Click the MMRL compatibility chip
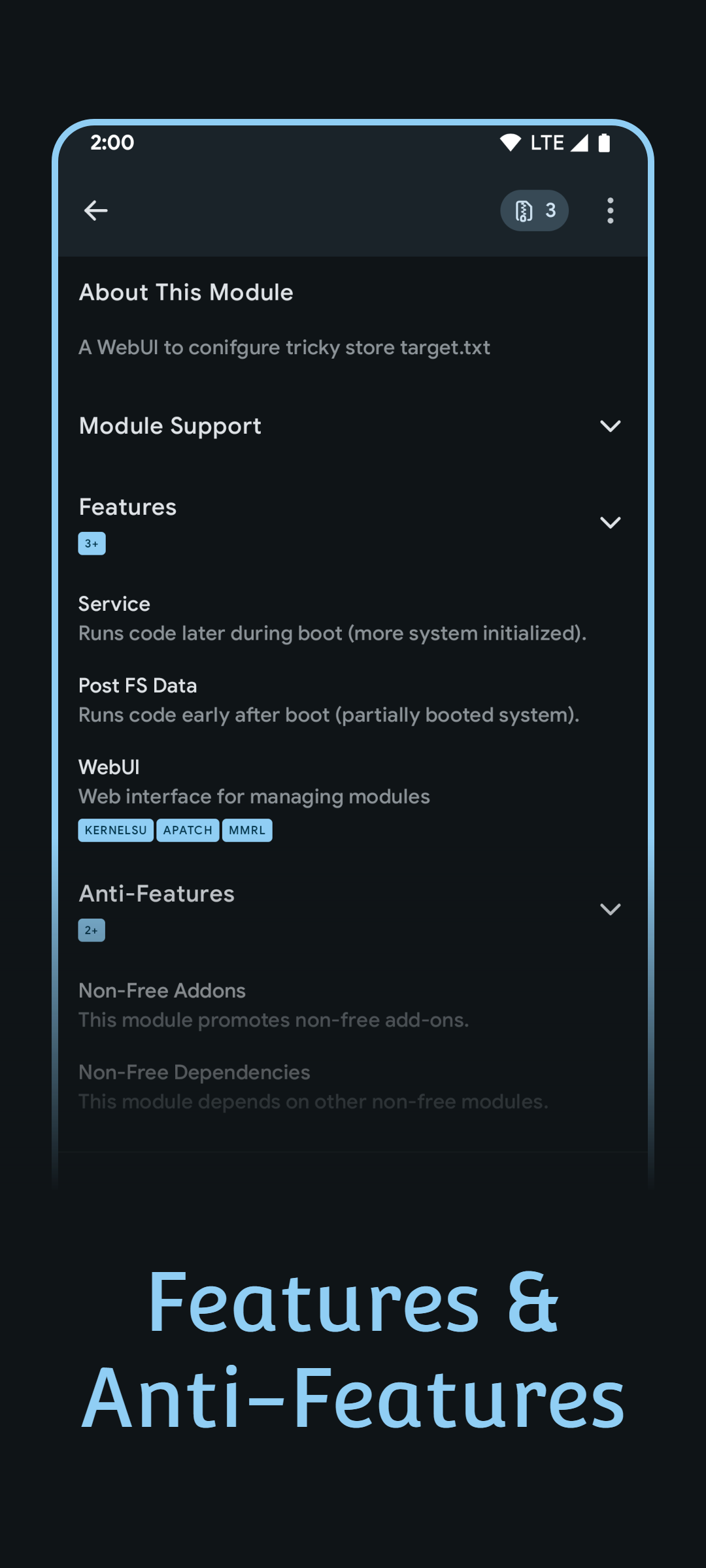Image resolution: width=706 pixels, height=1568 pixels. coord(246,830)
